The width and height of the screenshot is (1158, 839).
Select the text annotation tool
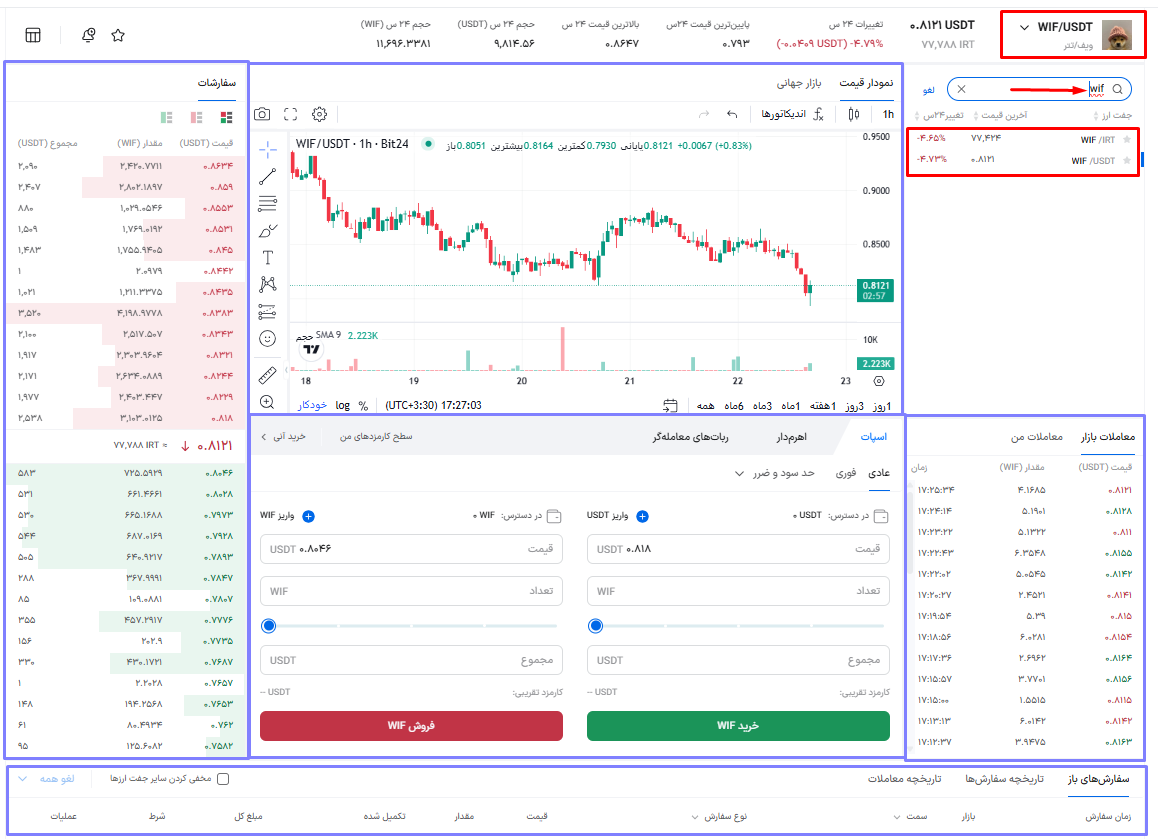[267, 257]
